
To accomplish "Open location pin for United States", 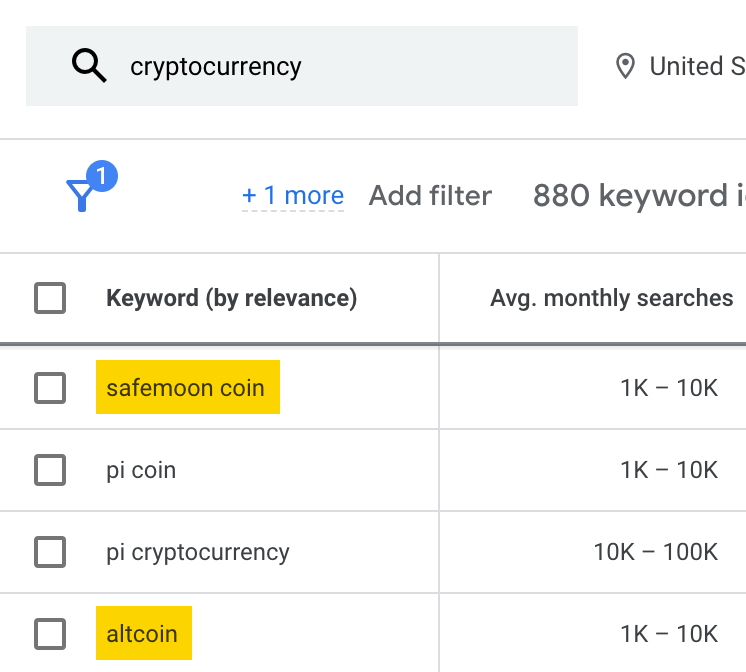I will [x=626, y=67].
